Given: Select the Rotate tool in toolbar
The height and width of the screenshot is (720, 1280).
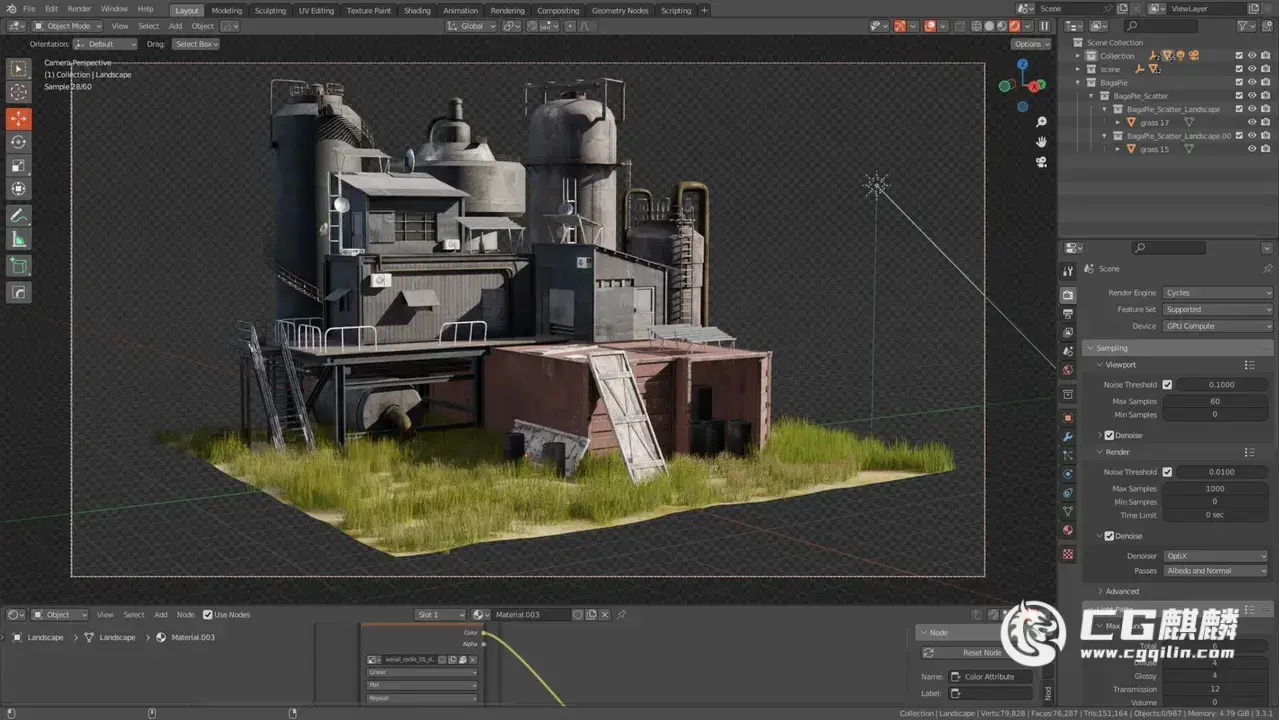Looking at the screenshot, I should [19, 142].
